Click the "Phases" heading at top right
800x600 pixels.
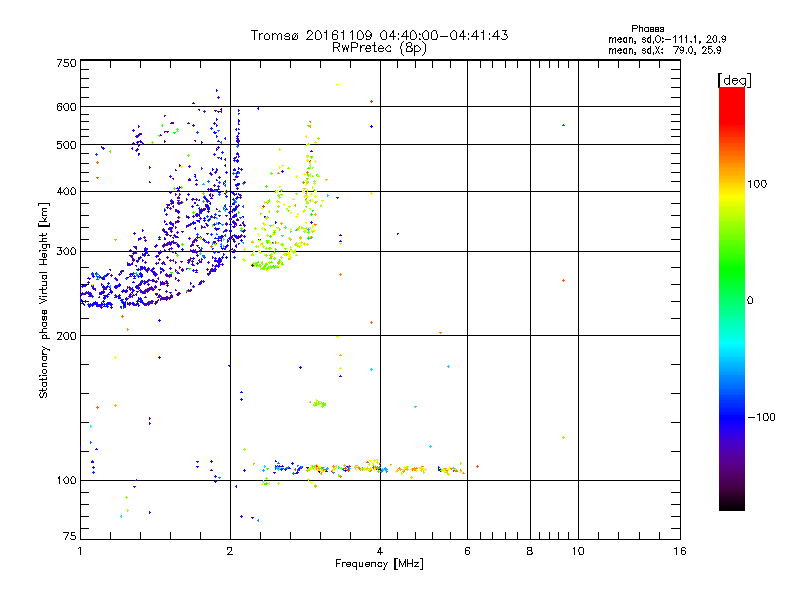tap(647, 29)
